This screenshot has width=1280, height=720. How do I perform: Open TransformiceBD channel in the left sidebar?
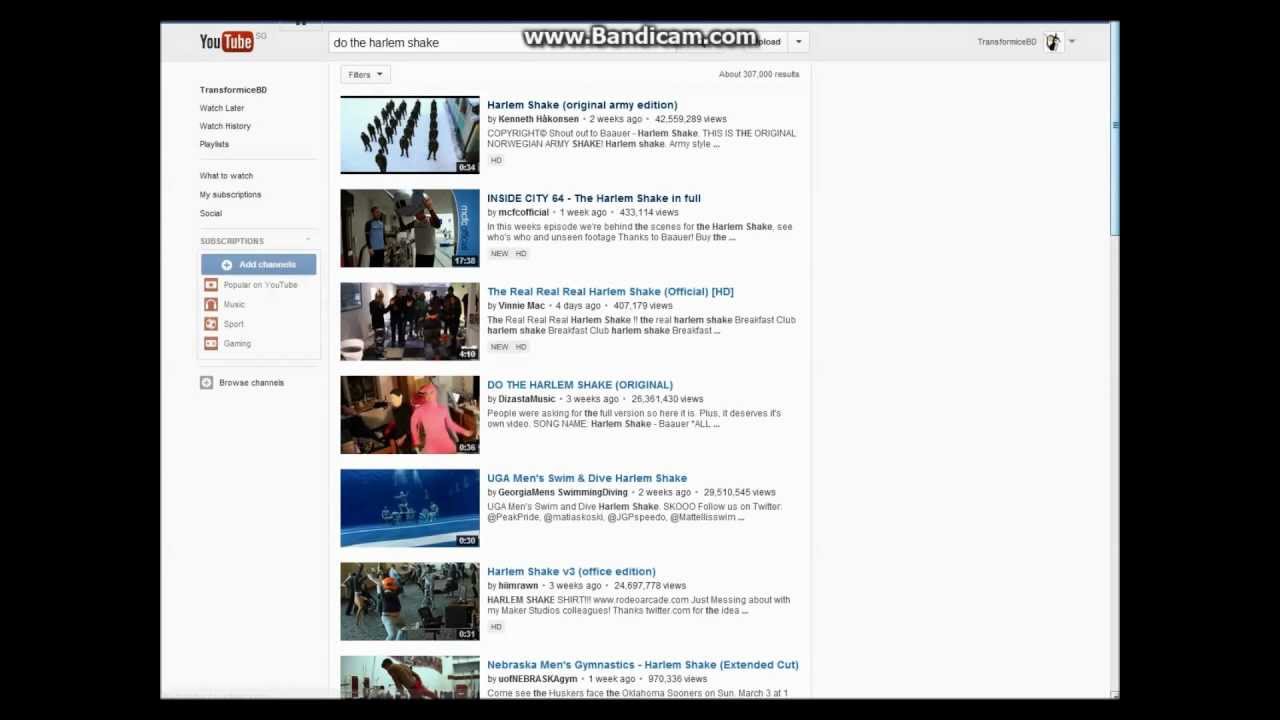(233, 90)
